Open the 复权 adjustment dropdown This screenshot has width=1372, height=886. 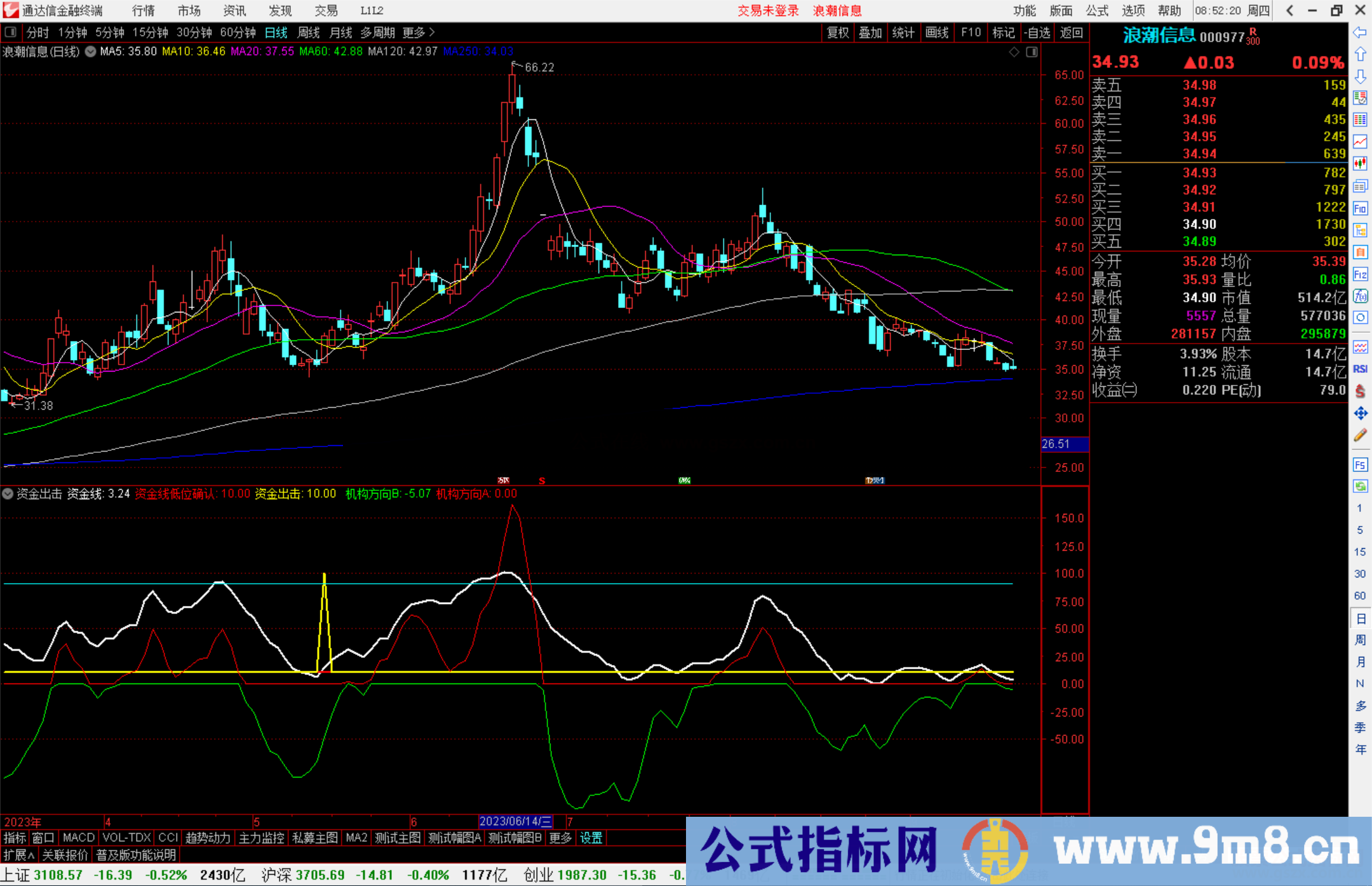pos(838,32)
